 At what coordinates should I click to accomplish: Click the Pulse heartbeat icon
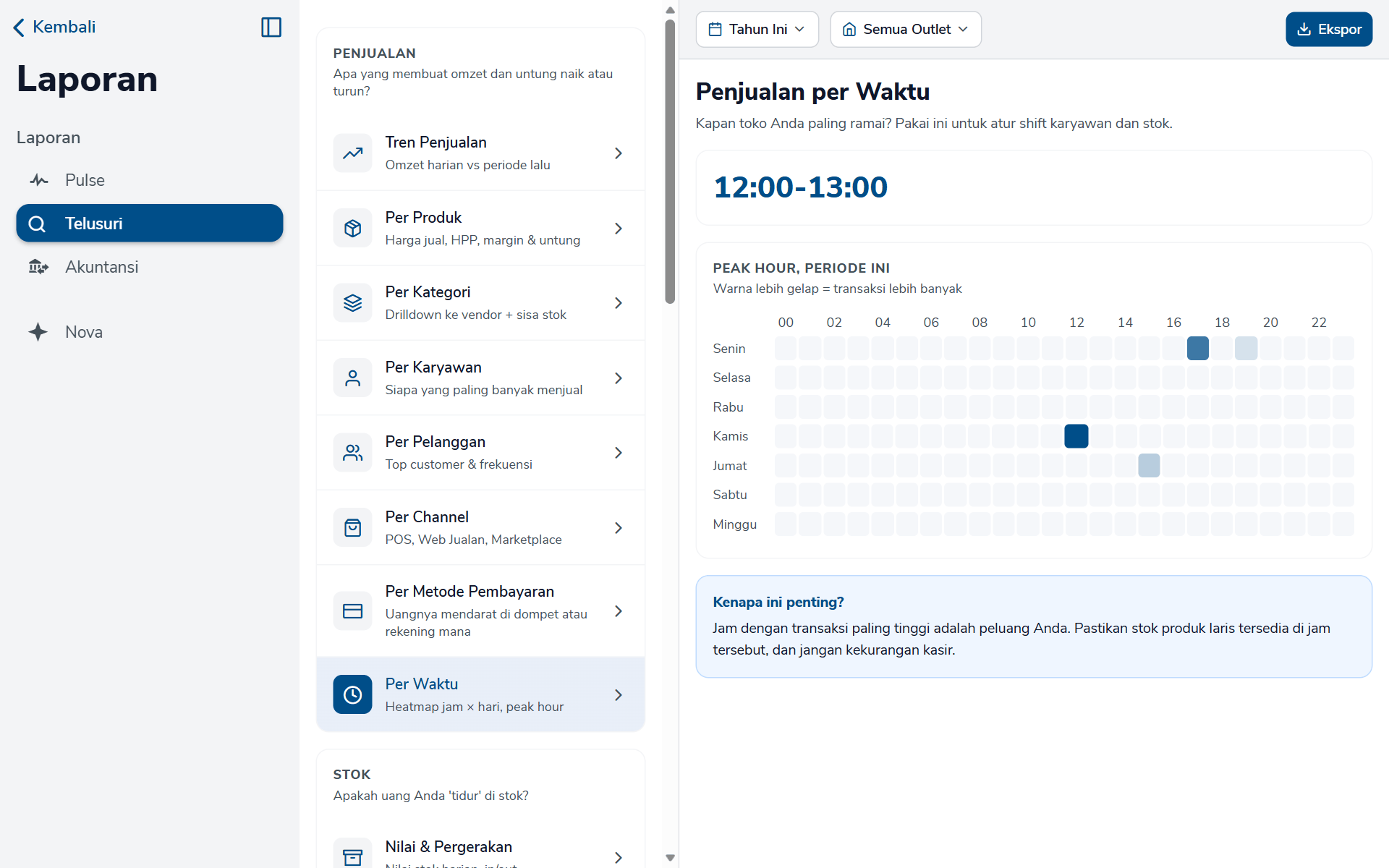(x=39, y=180)
